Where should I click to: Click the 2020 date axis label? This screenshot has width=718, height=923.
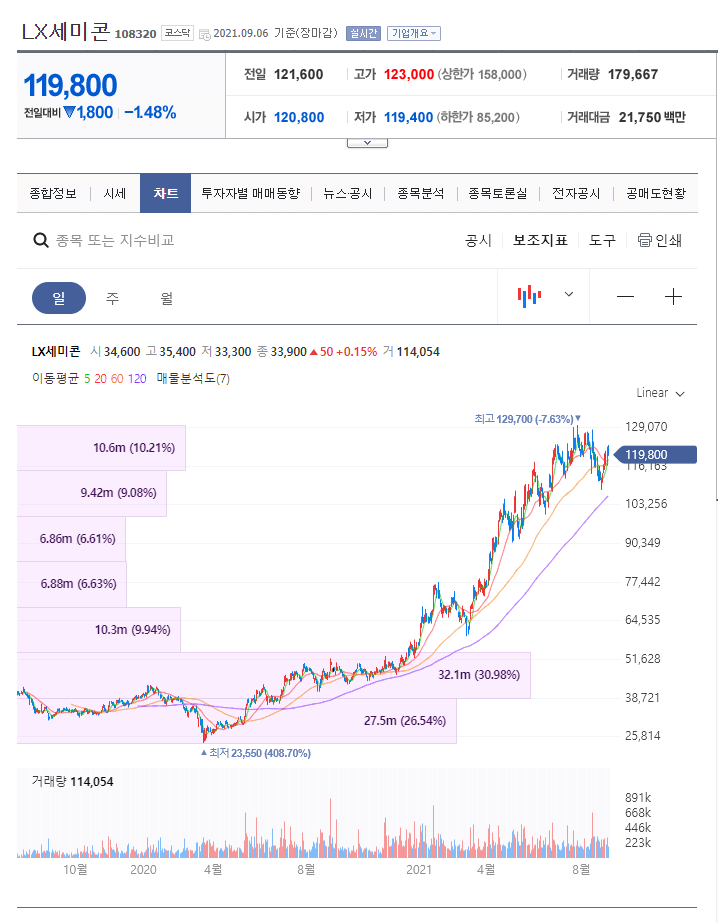click(143, 869)
